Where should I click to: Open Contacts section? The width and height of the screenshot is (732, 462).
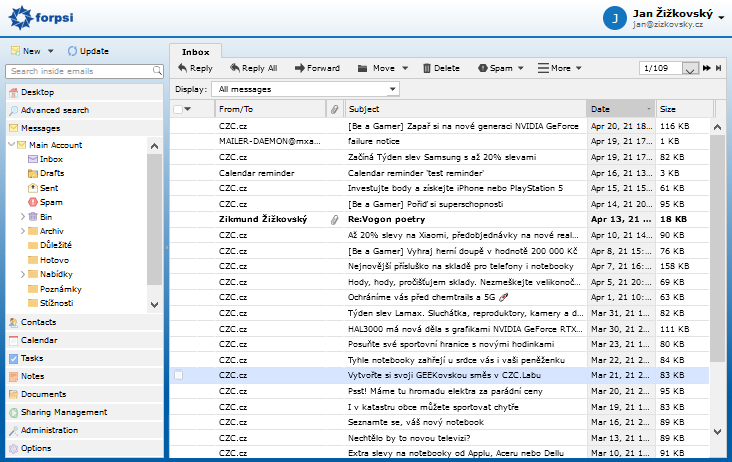84,322
